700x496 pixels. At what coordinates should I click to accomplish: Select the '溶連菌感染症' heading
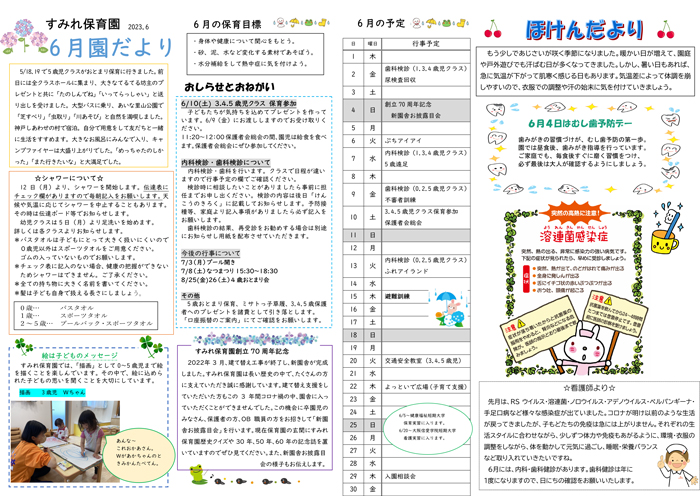[x=574, y=236]
